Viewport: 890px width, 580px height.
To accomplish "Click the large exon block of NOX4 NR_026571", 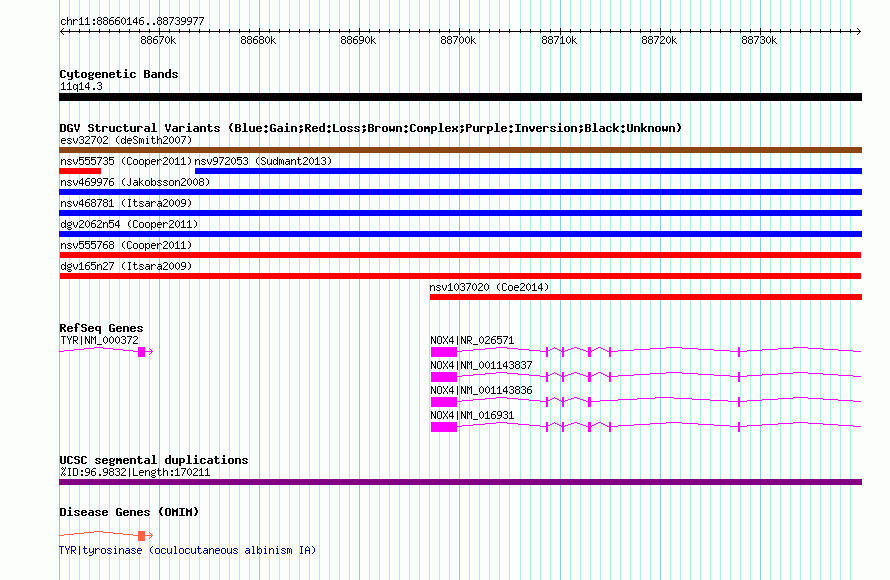I will coord(444,352).
